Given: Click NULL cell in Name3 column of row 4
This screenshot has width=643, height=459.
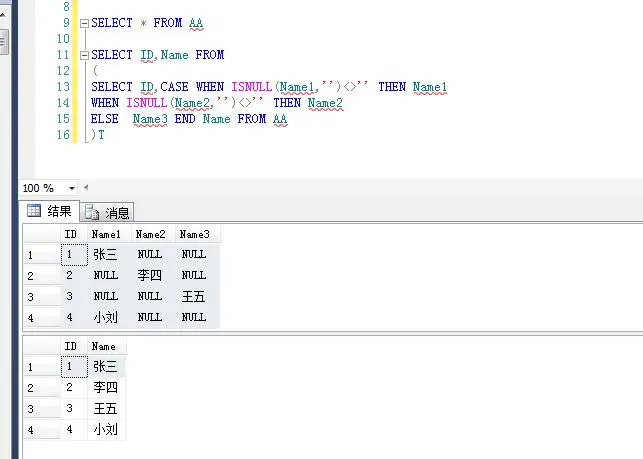Looking at the screenshot, I should 198,317.
